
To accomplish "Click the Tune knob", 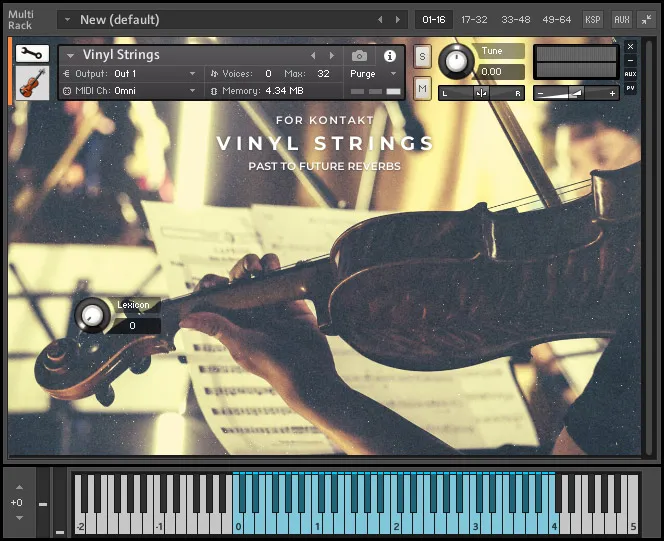I will tap(456, 62).
